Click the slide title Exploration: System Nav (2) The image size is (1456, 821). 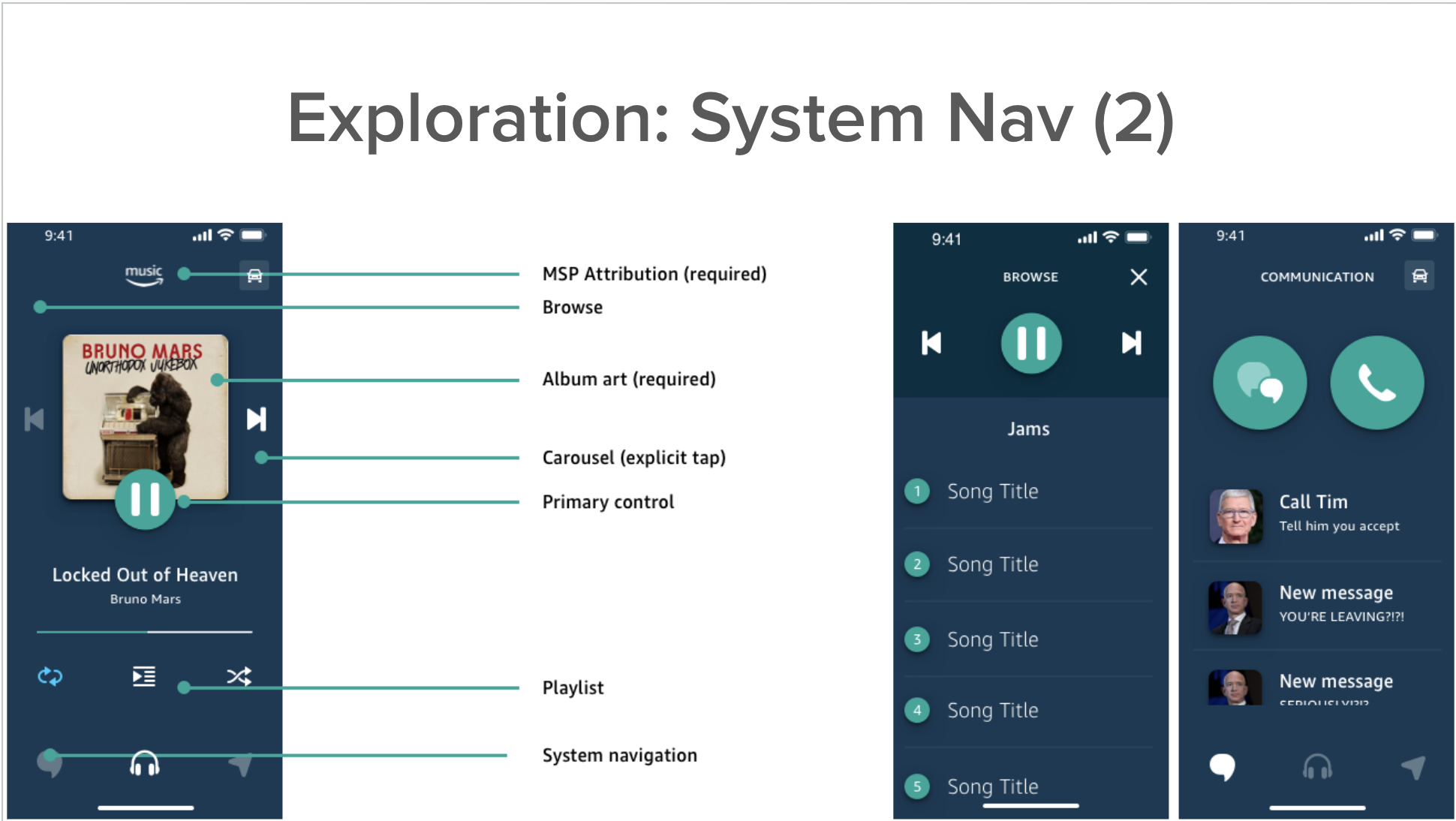731,119
